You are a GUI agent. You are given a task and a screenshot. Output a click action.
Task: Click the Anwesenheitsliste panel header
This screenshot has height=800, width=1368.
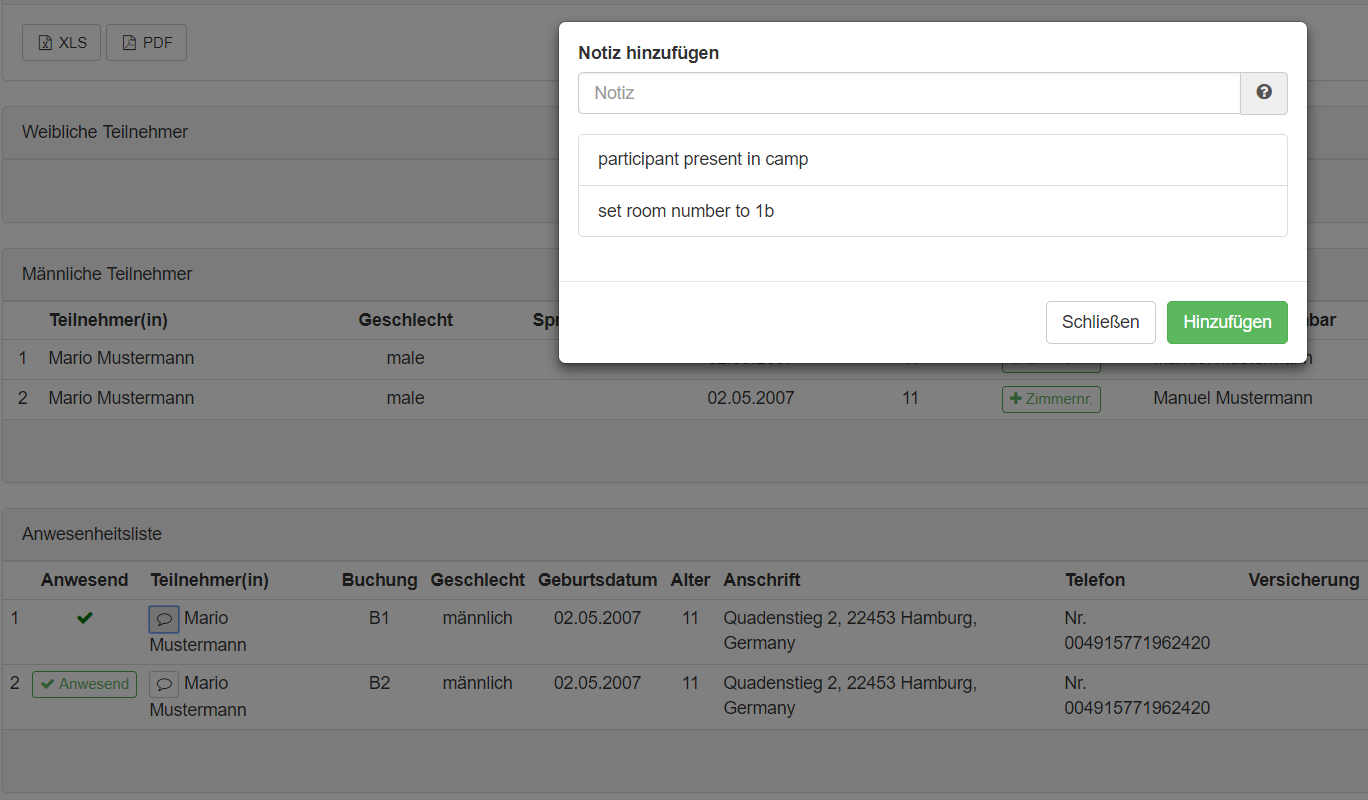click(x=92, y=534)
